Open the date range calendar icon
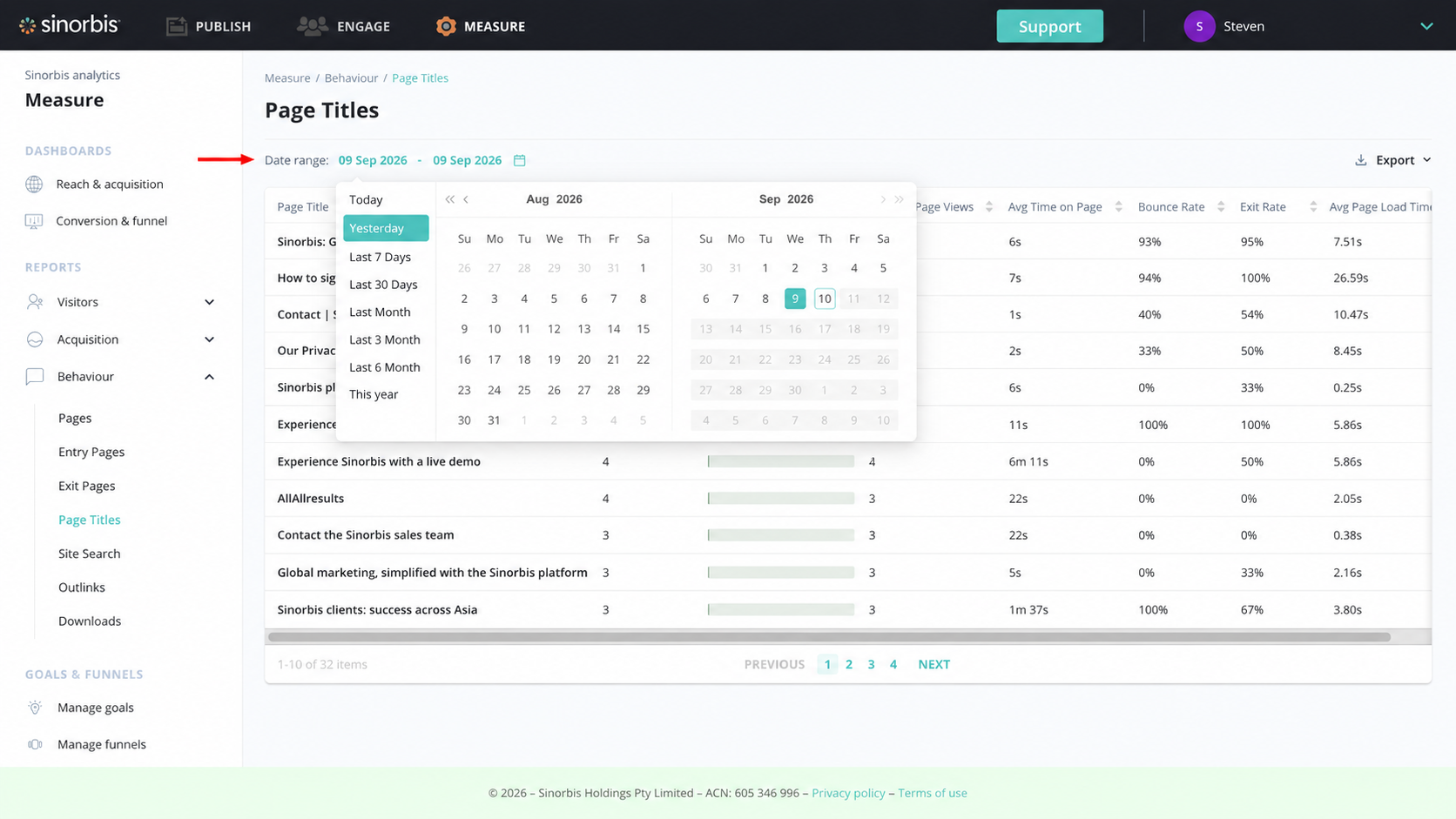 [520, 160]
